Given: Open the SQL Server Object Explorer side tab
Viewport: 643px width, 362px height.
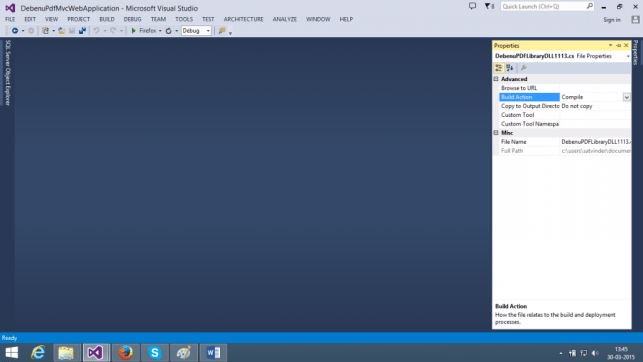Looking at the screenshot, I should (7, 73).
